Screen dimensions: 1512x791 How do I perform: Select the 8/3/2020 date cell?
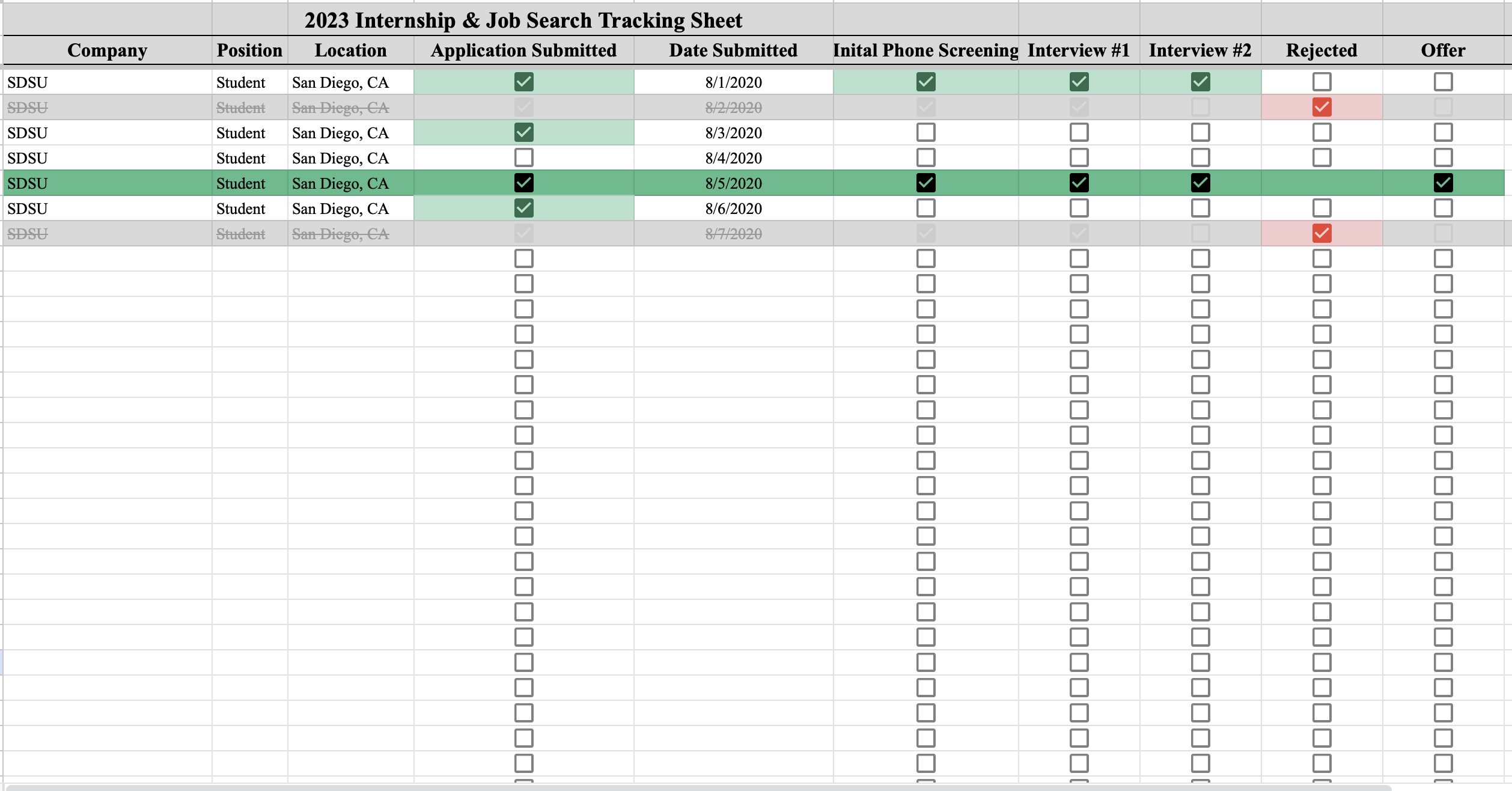(x=733, y=133)
